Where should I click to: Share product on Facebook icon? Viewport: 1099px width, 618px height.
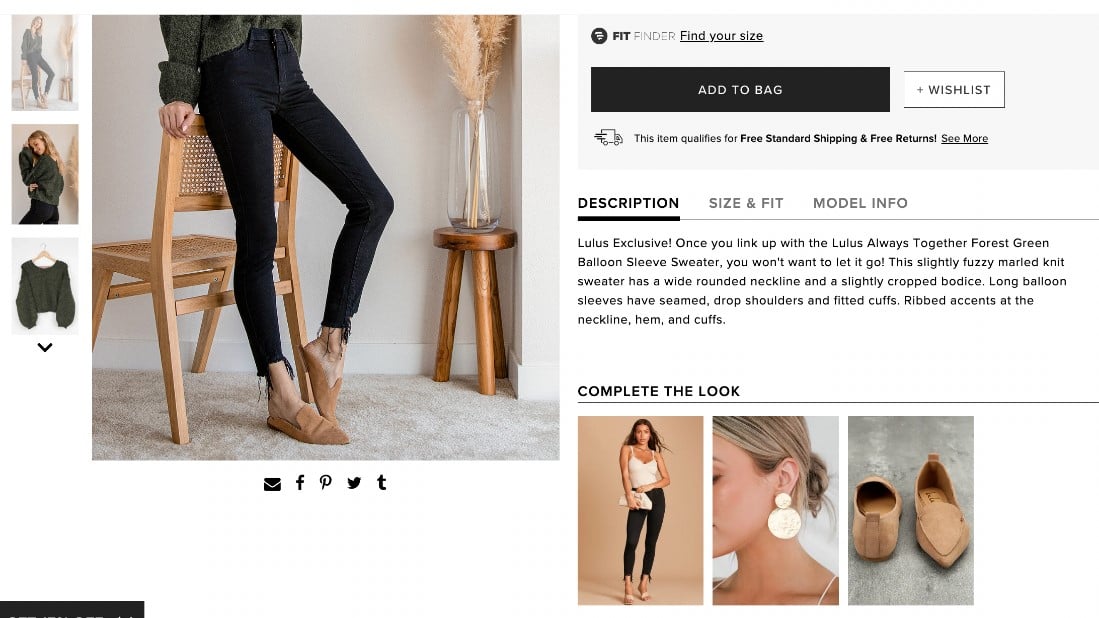coord(300,482)
